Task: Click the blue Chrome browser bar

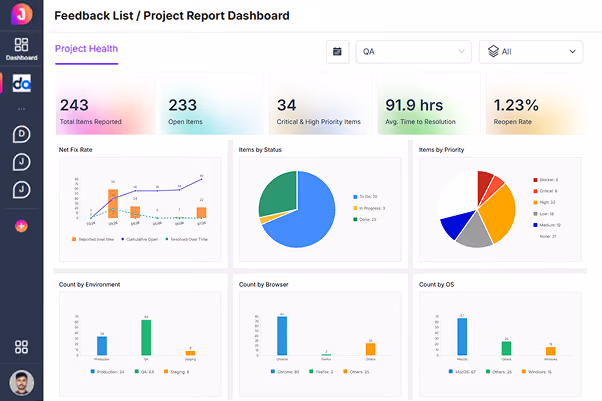Action: pos(282,336)
